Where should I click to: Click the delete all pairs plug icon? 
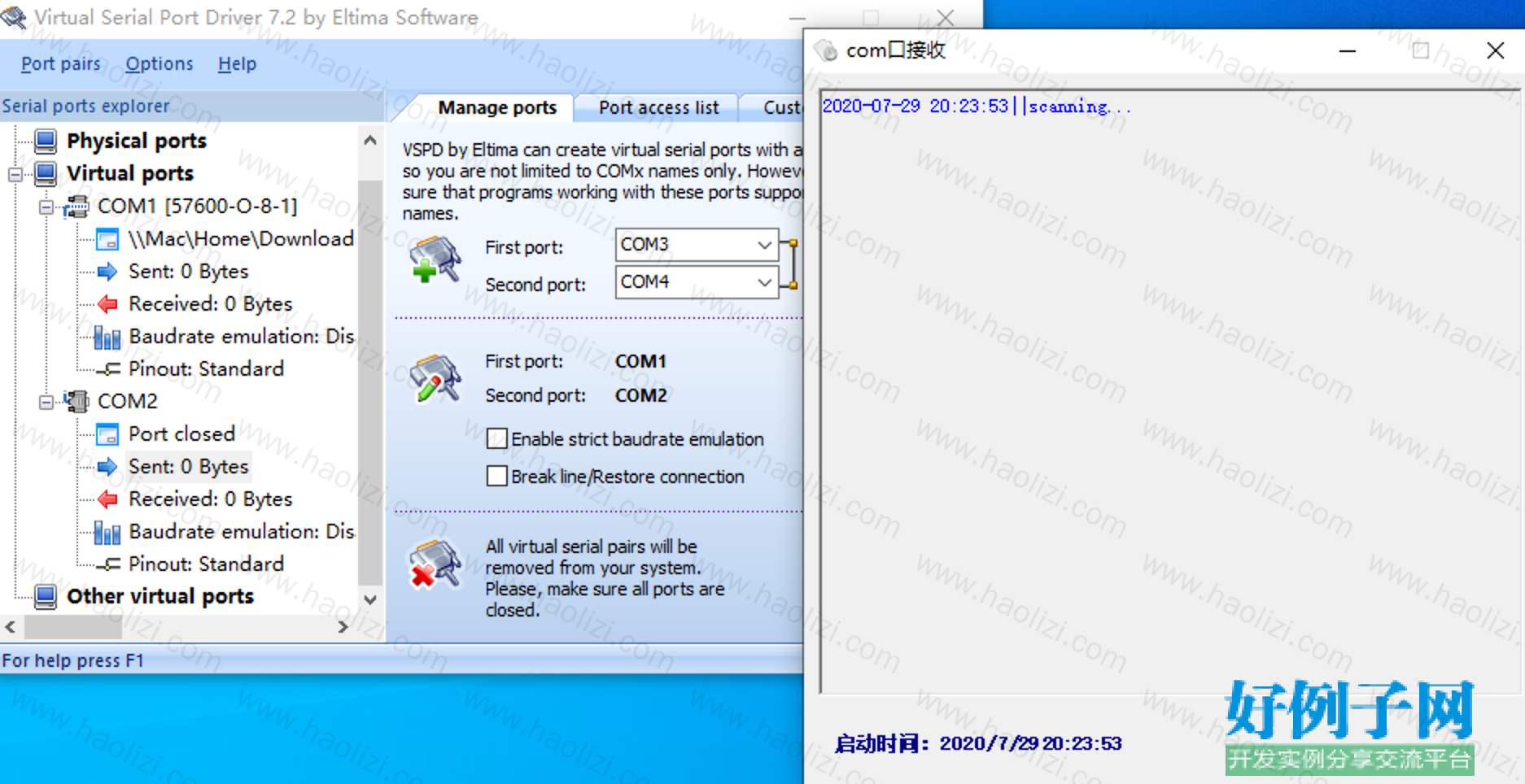(435, 564)
